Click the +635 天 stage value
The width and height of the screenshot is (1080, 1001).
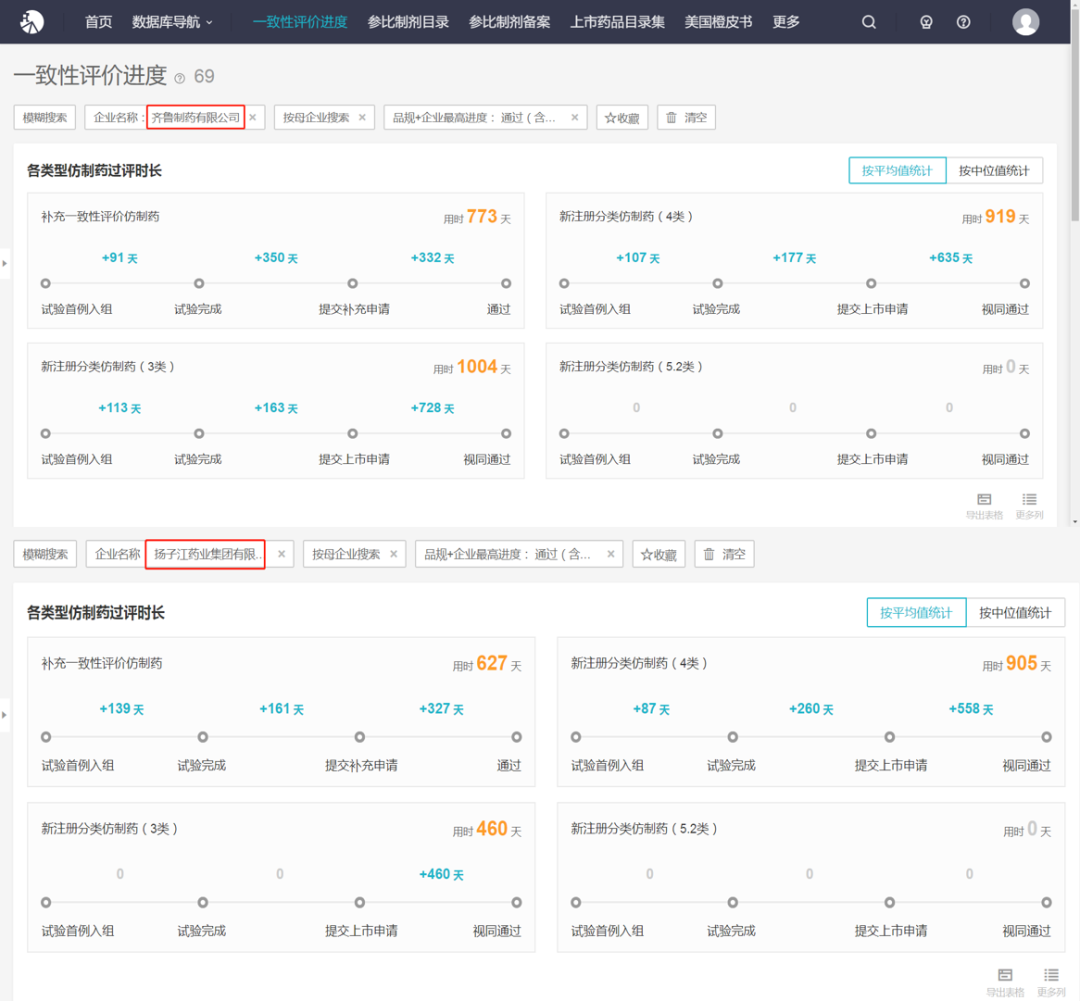click(951, 258)
